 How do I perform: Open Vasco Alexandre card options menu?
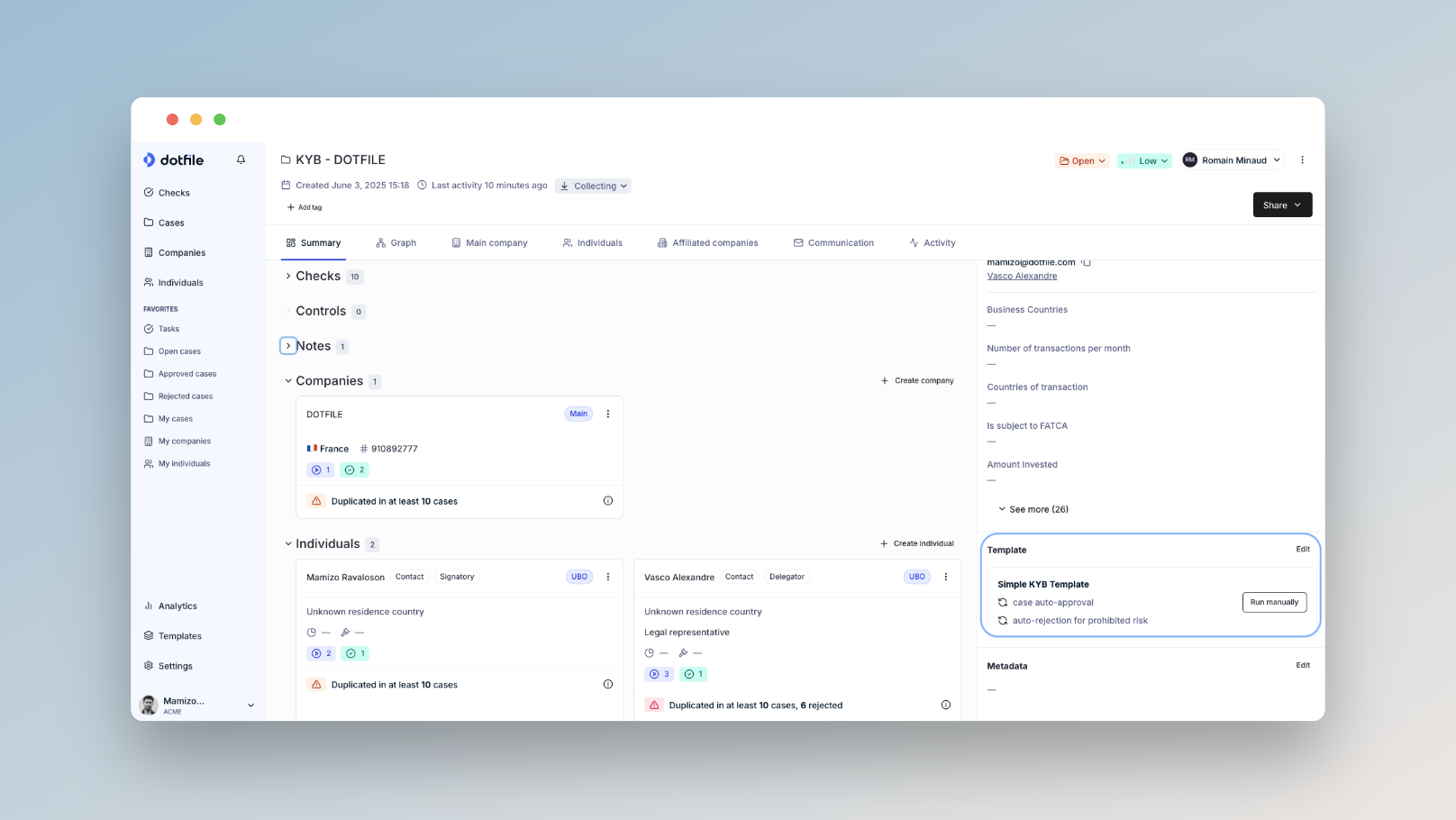(x=946, y=577)
